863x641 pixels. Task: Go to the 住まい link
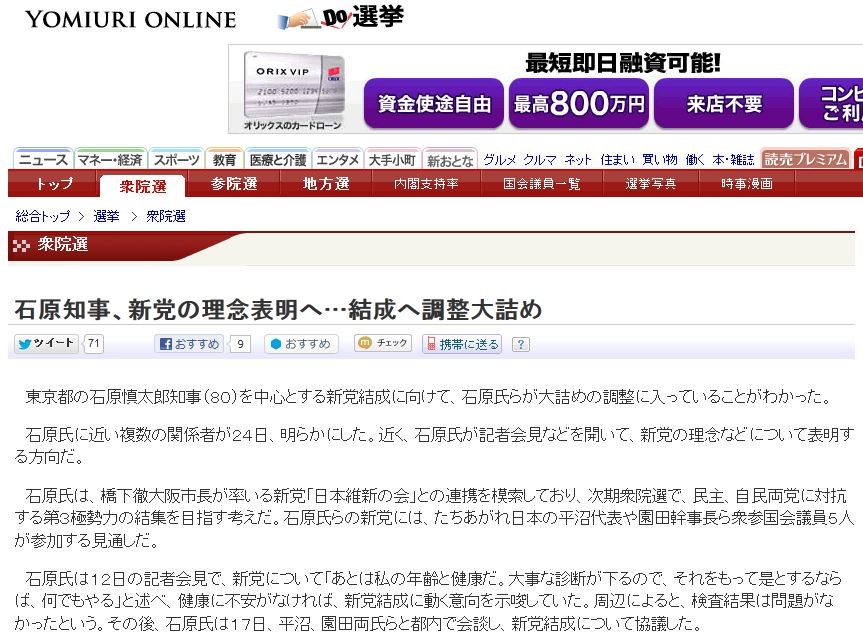pyautogui.click(x=618, y=160)
